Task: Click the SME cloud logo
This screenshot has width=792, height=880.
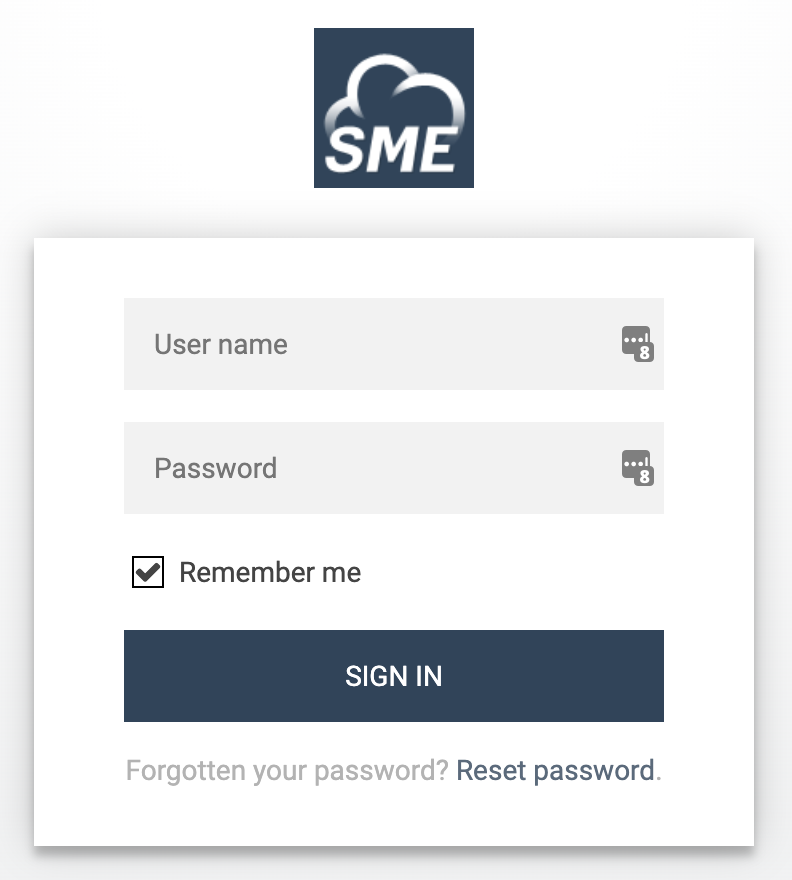Action: click(x=393, y=108)
